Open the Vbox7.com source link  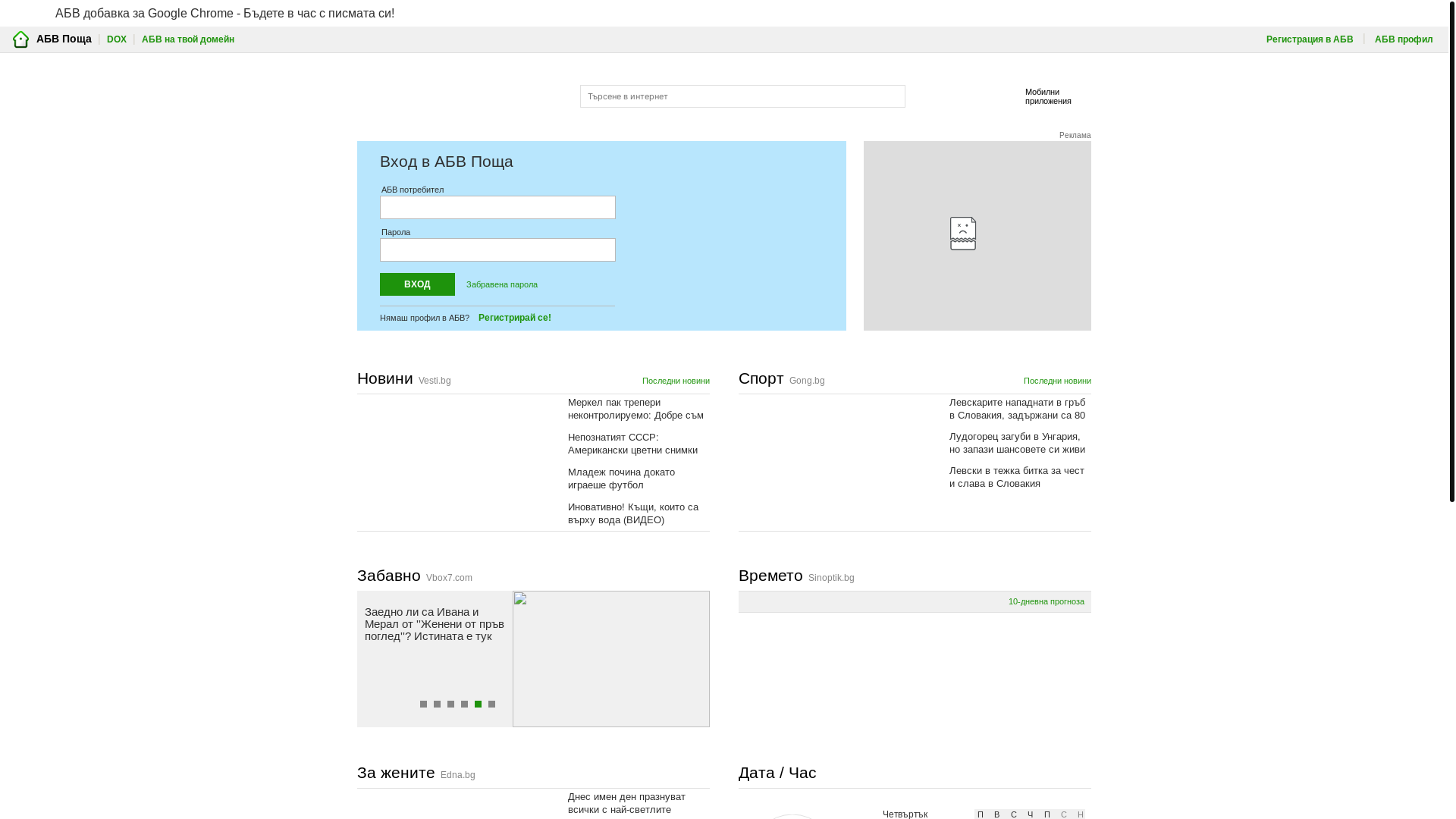pyautogui.click(x=449, y=578)
